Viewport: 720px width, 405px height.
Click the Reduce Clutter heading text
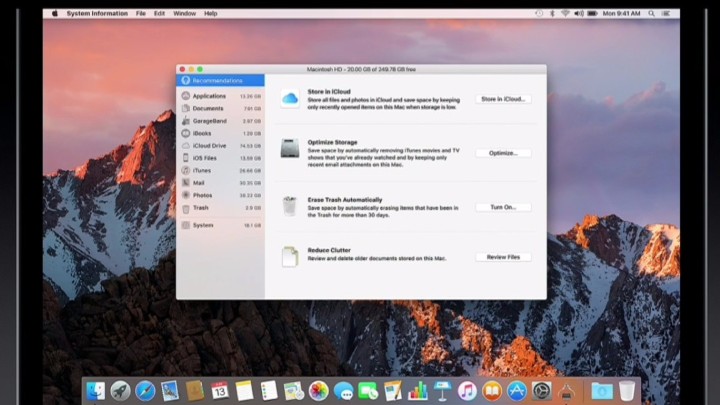point(329,250)
